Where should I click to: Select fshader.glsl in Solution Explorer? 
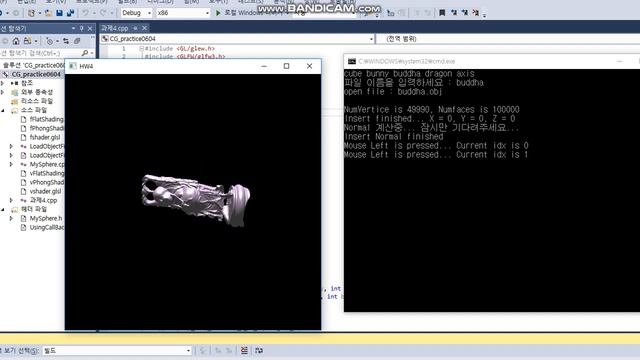coord(45,137)
